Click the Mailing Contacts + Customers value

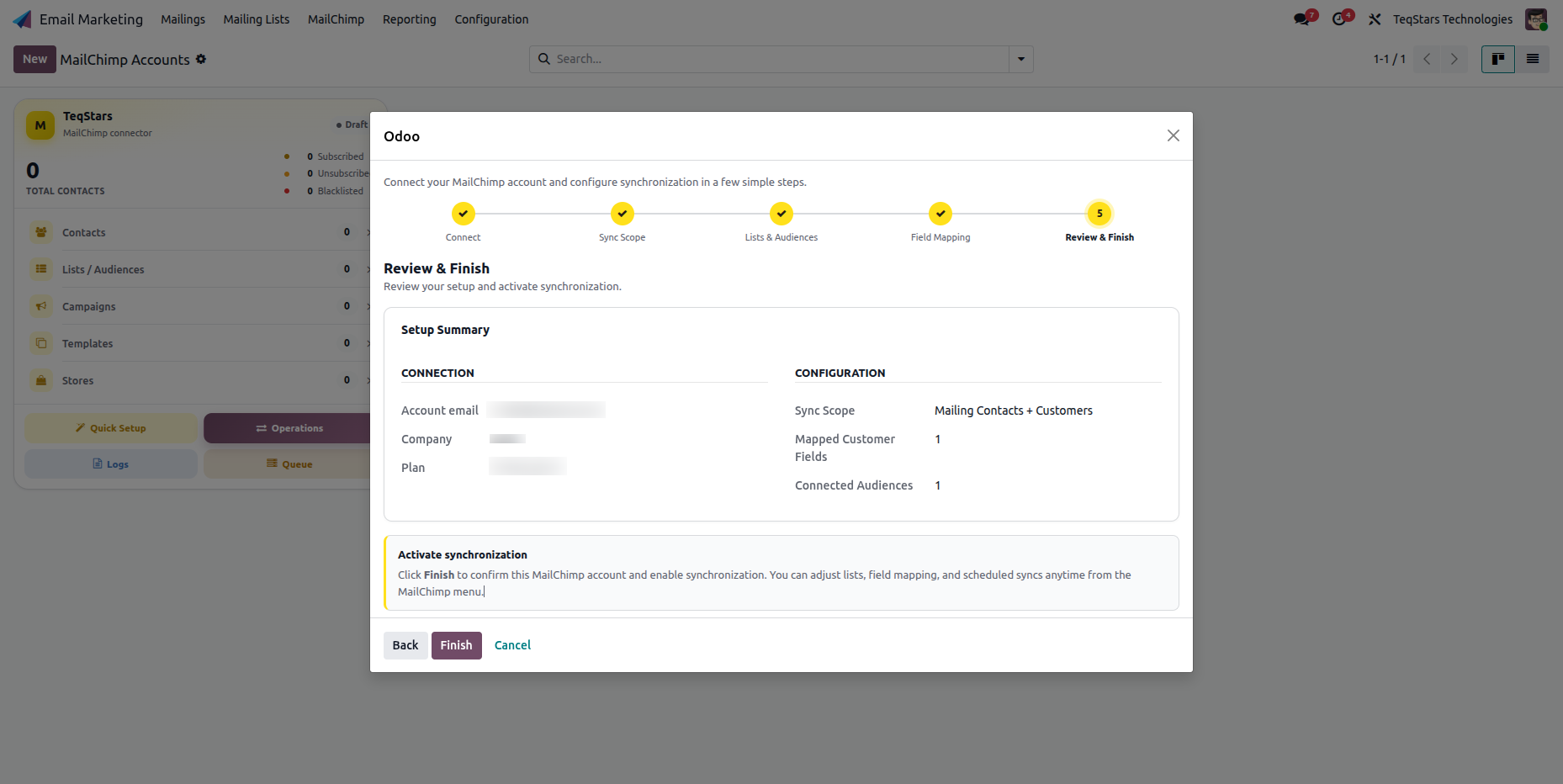[1014, 411]
